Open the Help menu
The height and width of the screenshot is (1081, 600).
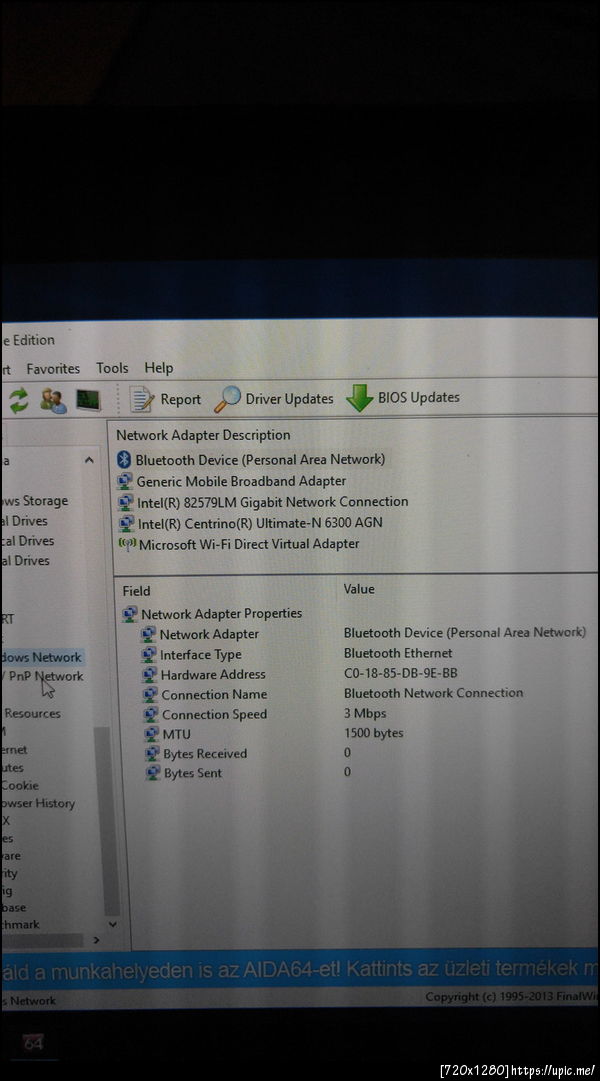[x=159, y=368]
